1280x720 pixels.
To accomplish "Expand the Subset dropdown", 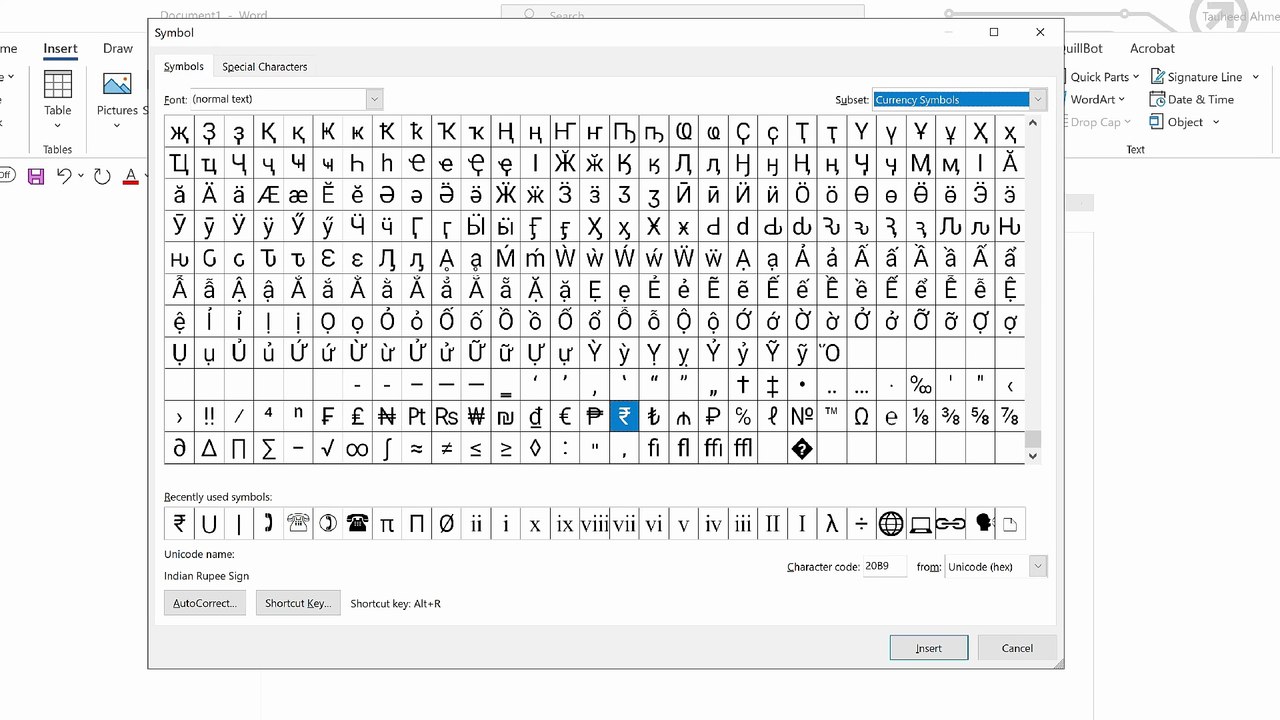I will click(x=1038, y=99).
